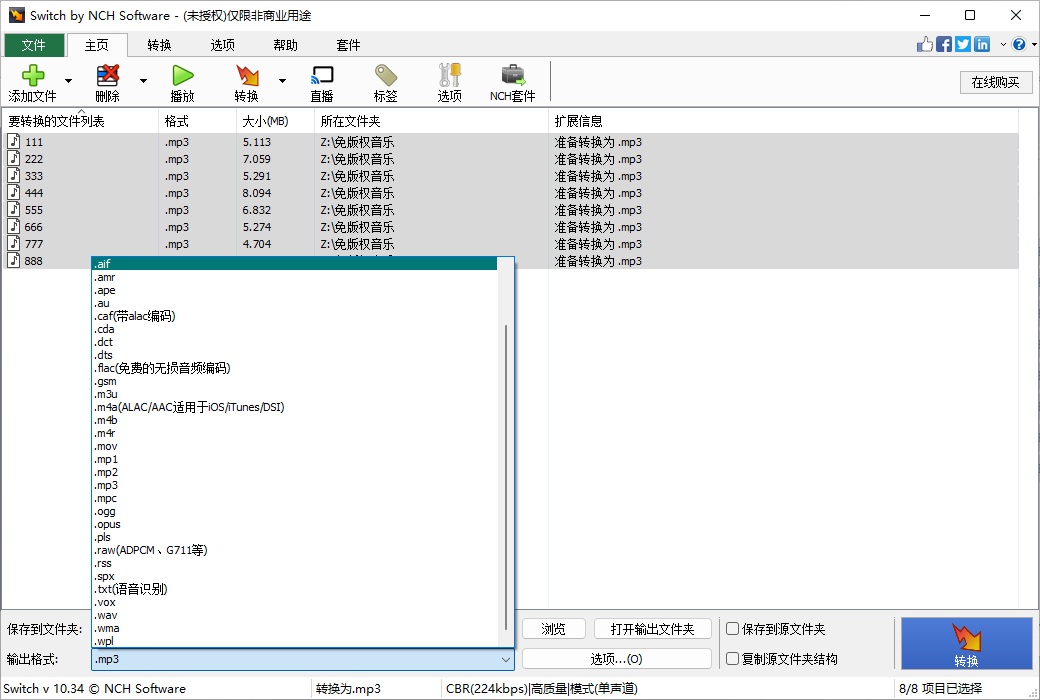Select .m4a(ALAC/AAC) format entry

point(294,407)
